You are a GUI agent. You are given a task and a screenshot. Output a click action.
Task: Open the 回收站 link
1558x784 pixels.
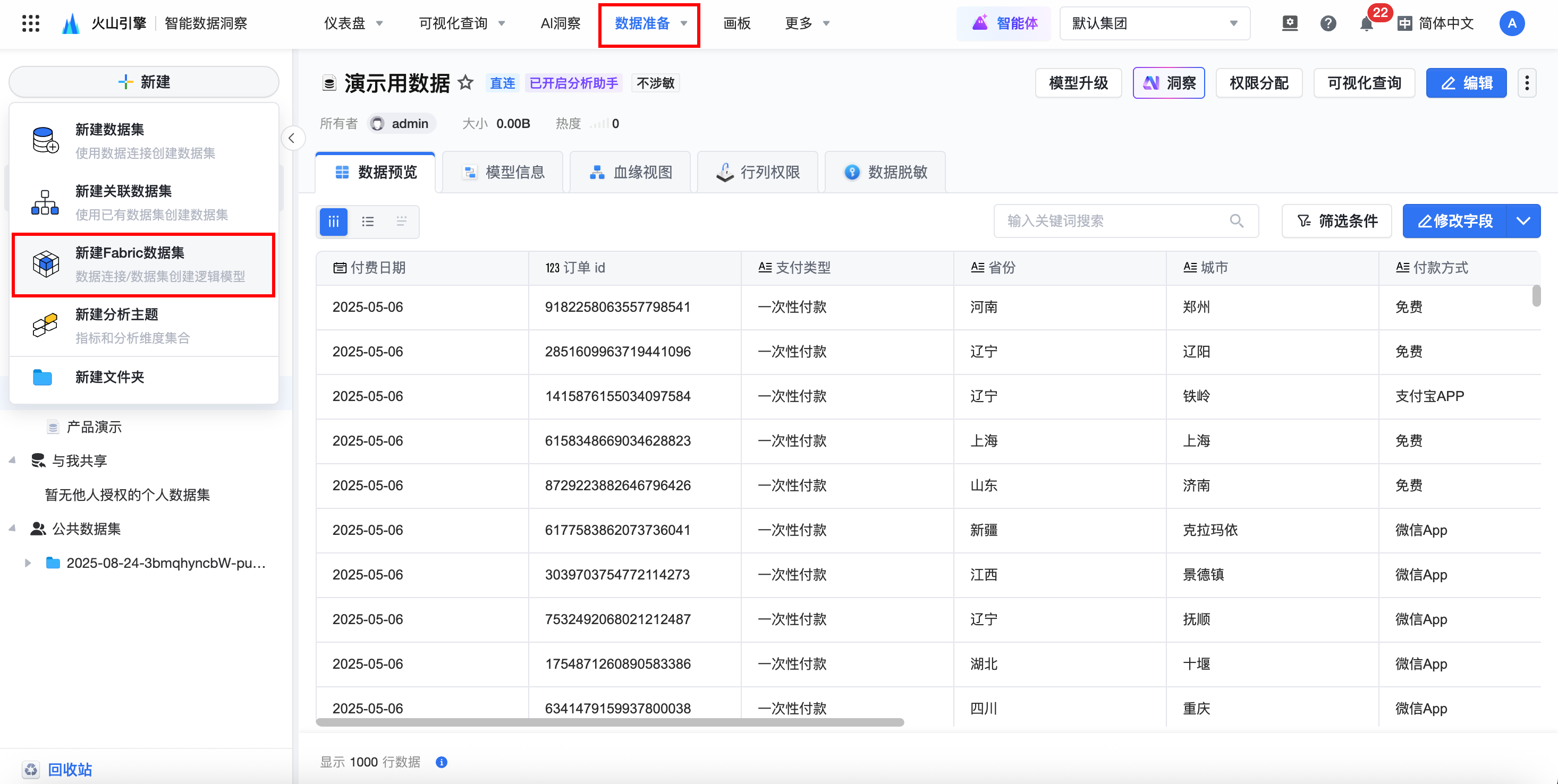coord(70,769)
